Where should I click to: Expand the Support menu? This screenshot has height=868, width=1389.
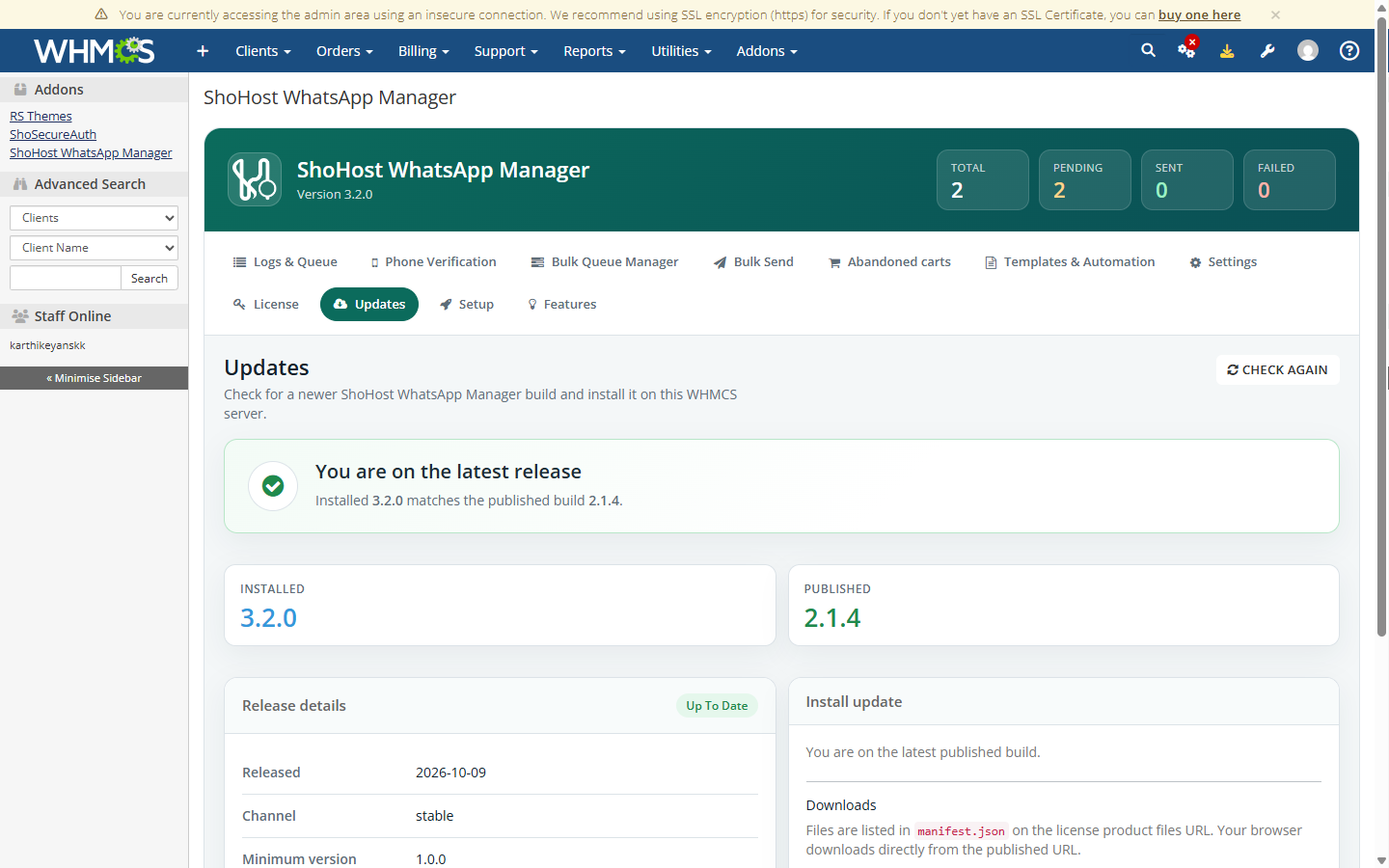pos(505,51)
